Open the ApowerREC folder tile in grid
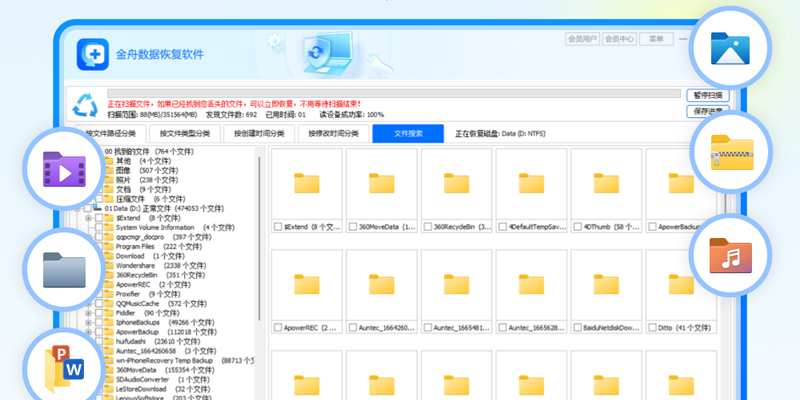This screenshot has height=400, width=800. [307, 291]
